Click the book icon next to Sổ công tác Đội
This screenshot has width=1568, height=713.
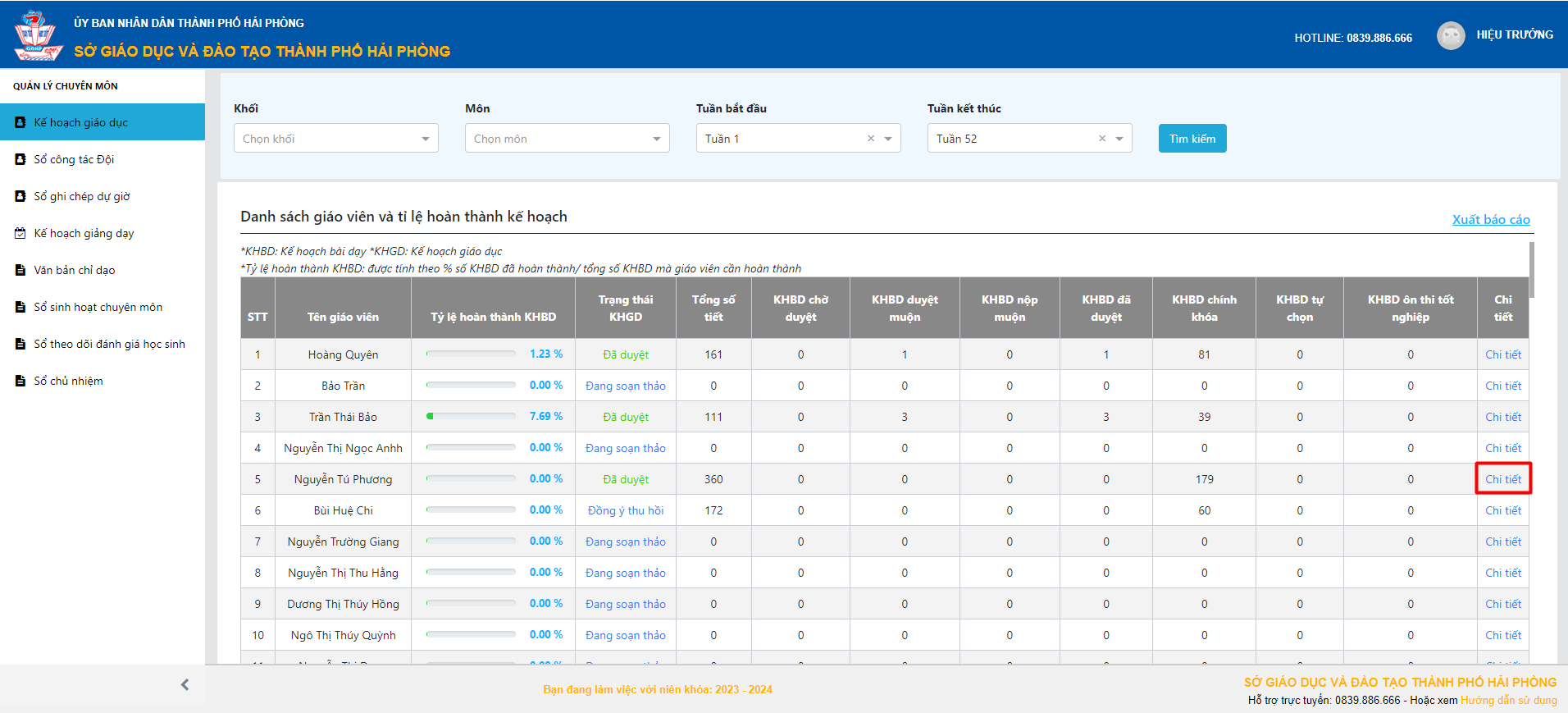(x=21, y=159)
